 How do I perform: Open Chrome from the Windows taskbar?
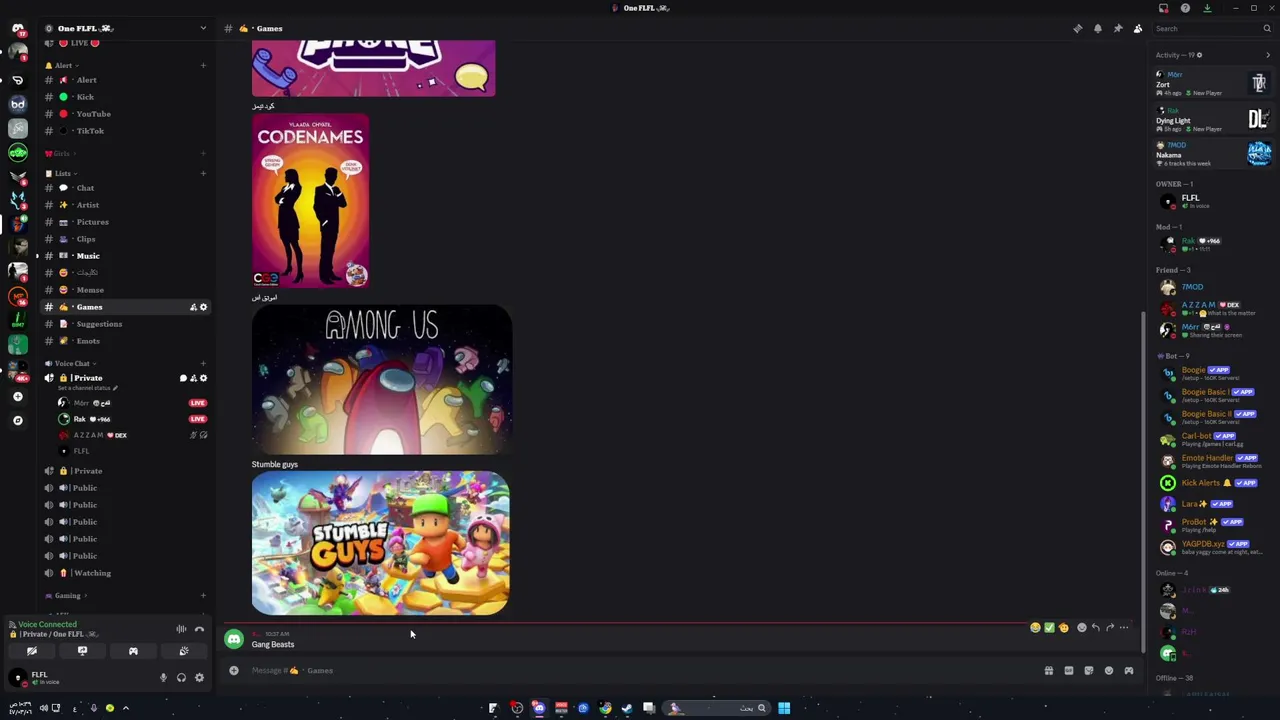[605, 708]
